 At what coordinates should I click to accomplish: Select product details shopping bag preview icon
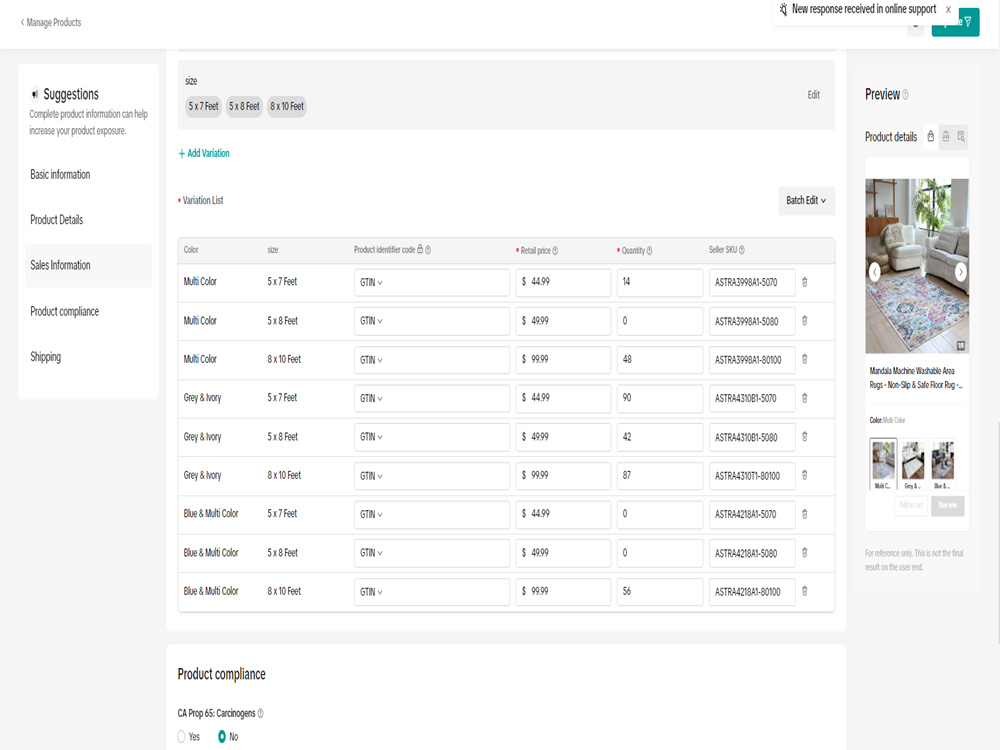coord(930,136)
